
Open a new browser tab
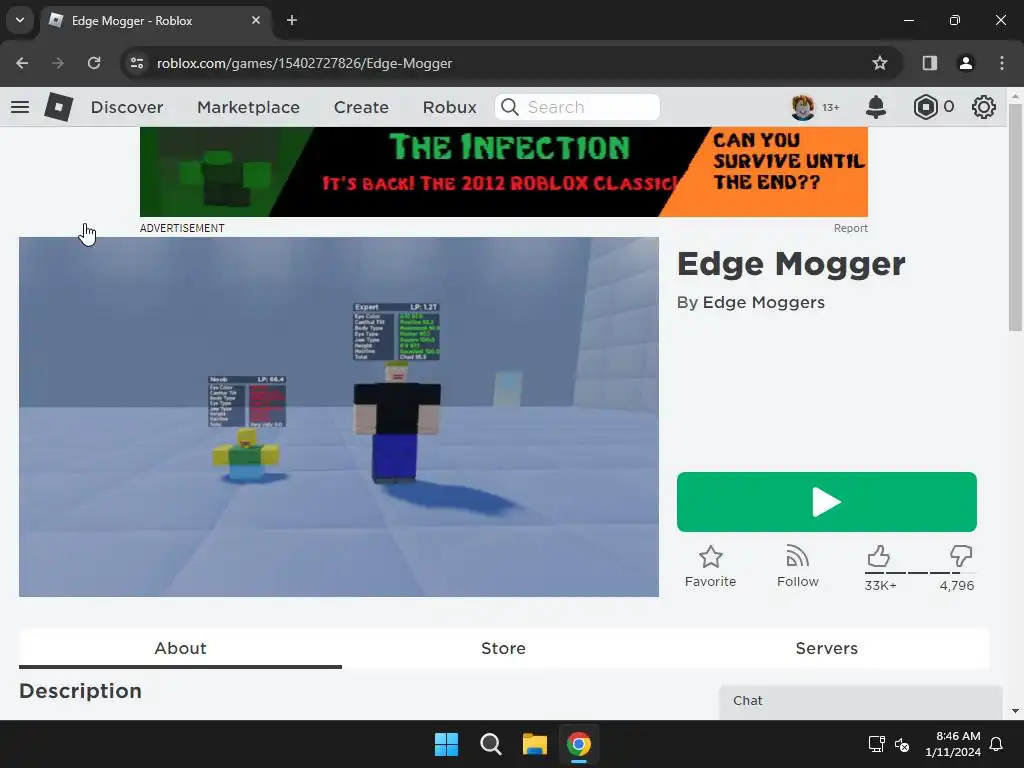tap(292, 20)
